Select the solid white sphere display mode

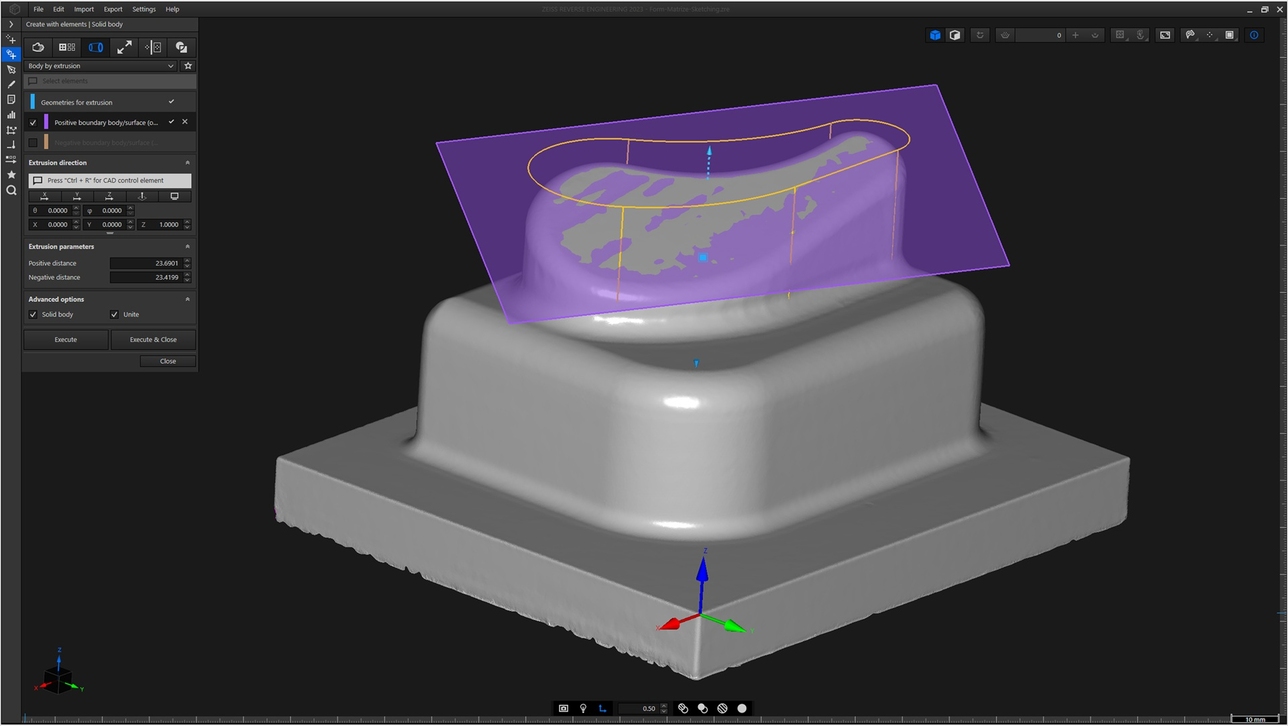point(742,708)
